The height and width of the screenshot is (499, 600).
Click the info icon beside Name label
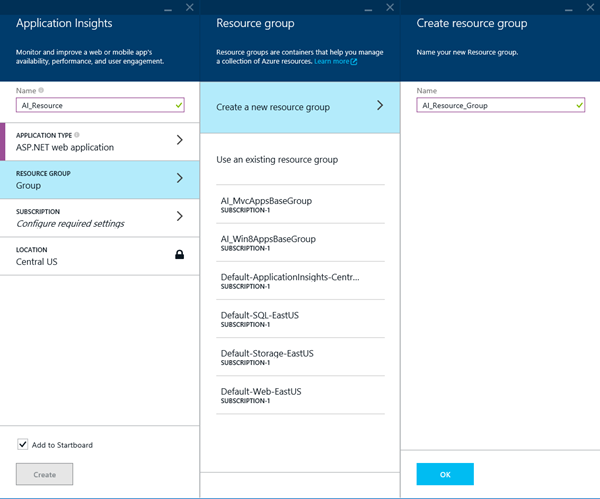(x=41, y=90)
